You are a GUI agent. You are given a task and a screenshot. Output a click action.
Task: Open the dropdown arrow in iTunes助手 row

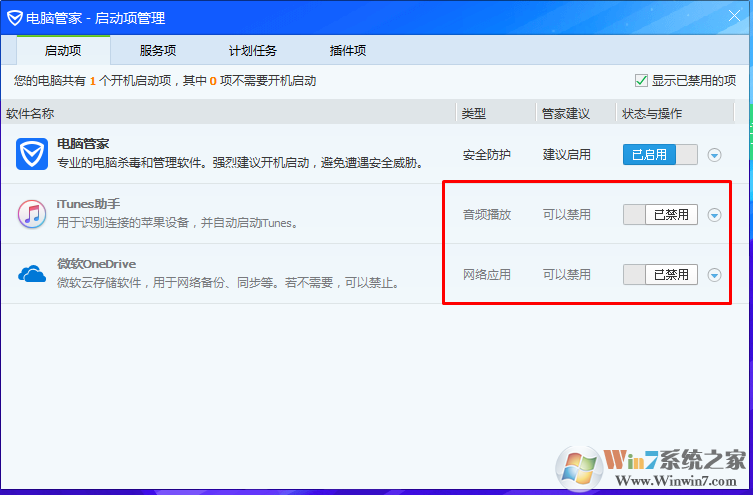tap(714, 215)
